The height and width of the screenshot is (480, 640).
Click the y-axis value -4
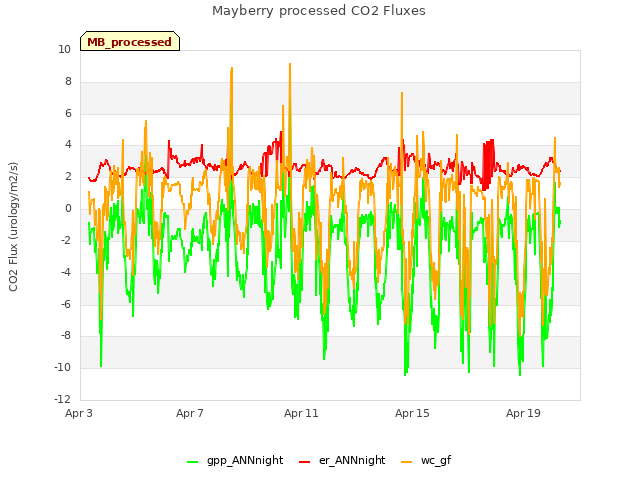click(x=66, y=272)
